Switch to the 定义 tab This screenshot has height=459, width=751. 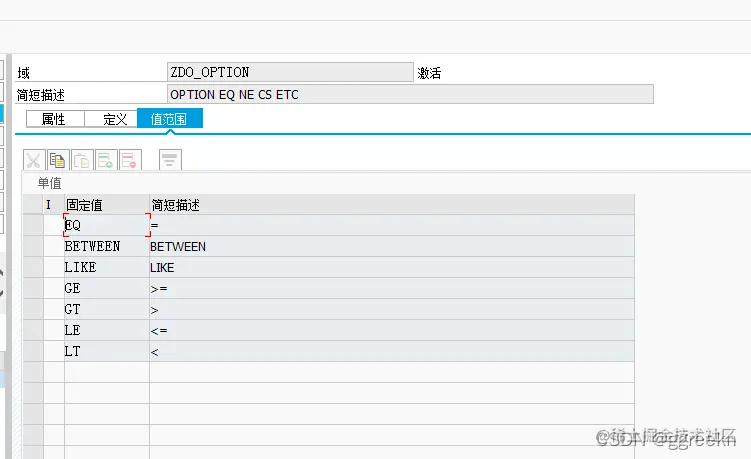pos(111,119)
